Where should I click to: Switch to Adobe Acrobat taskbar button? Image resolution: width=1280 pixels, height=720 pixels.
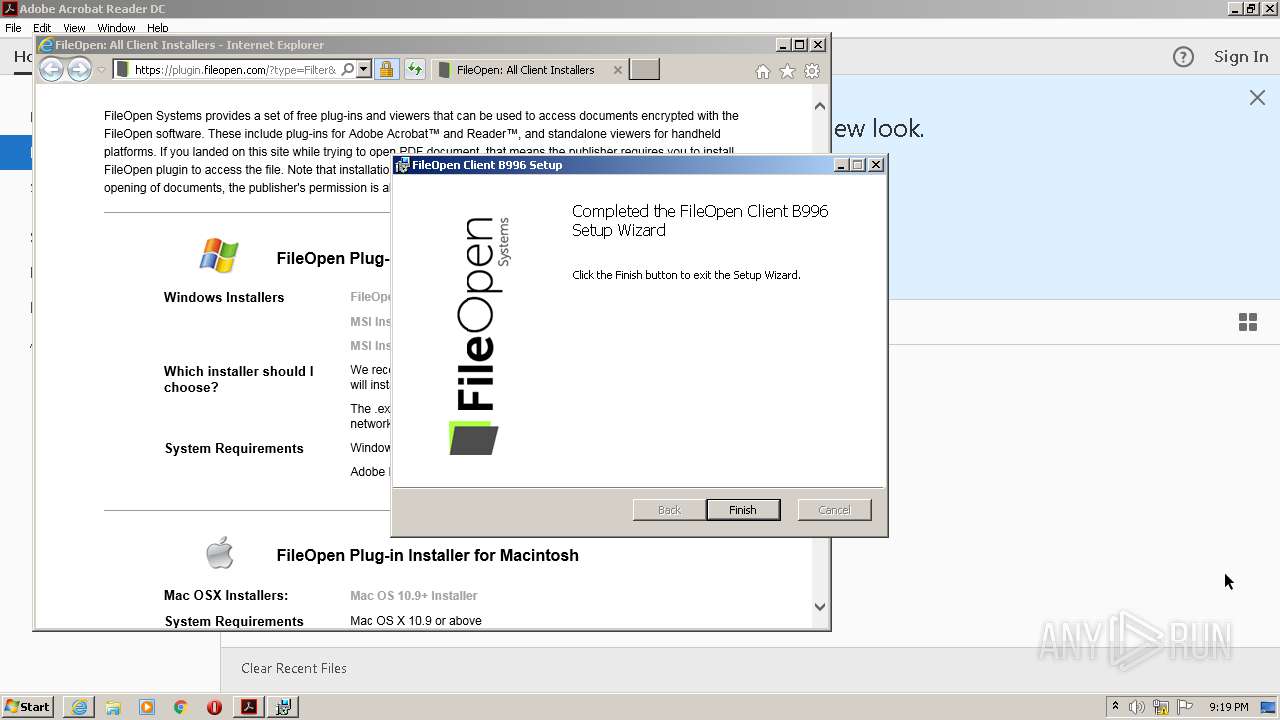pyautogui.click(x=249, y=707)
